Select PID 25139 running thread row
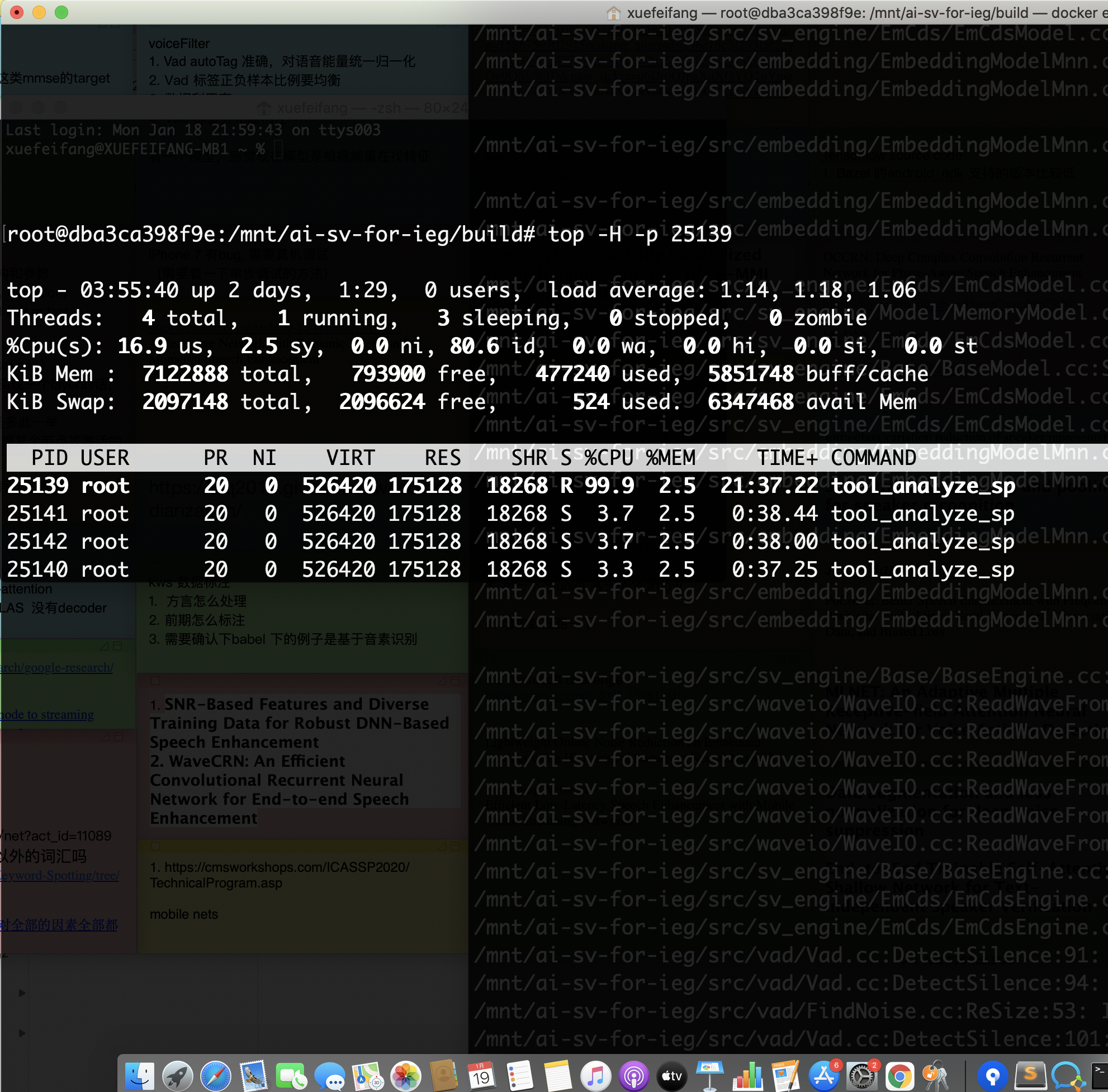1108x1092 pixels. [x=510, y=486]
